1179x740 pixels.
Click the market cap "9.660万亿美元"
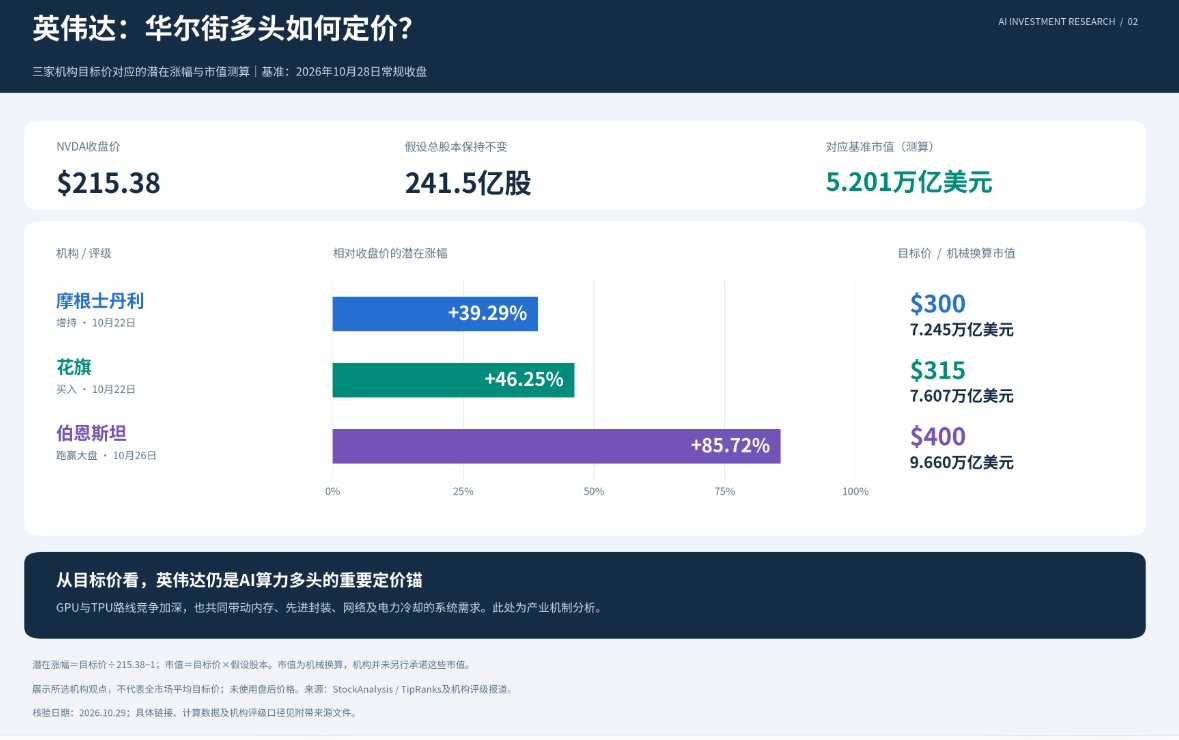tap(962, 462)
